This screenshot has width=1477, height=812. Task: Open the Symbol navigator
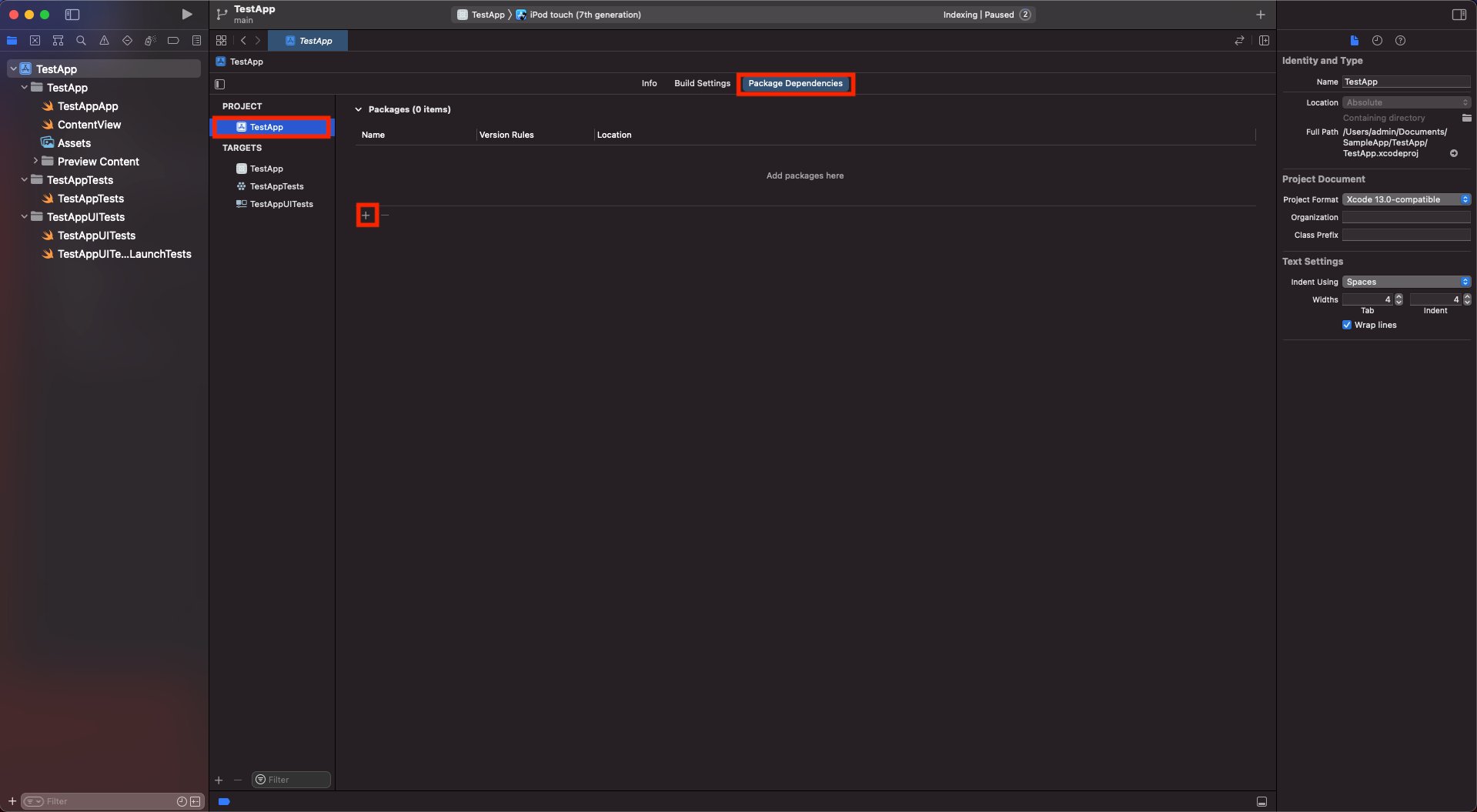tap(58, 41)
